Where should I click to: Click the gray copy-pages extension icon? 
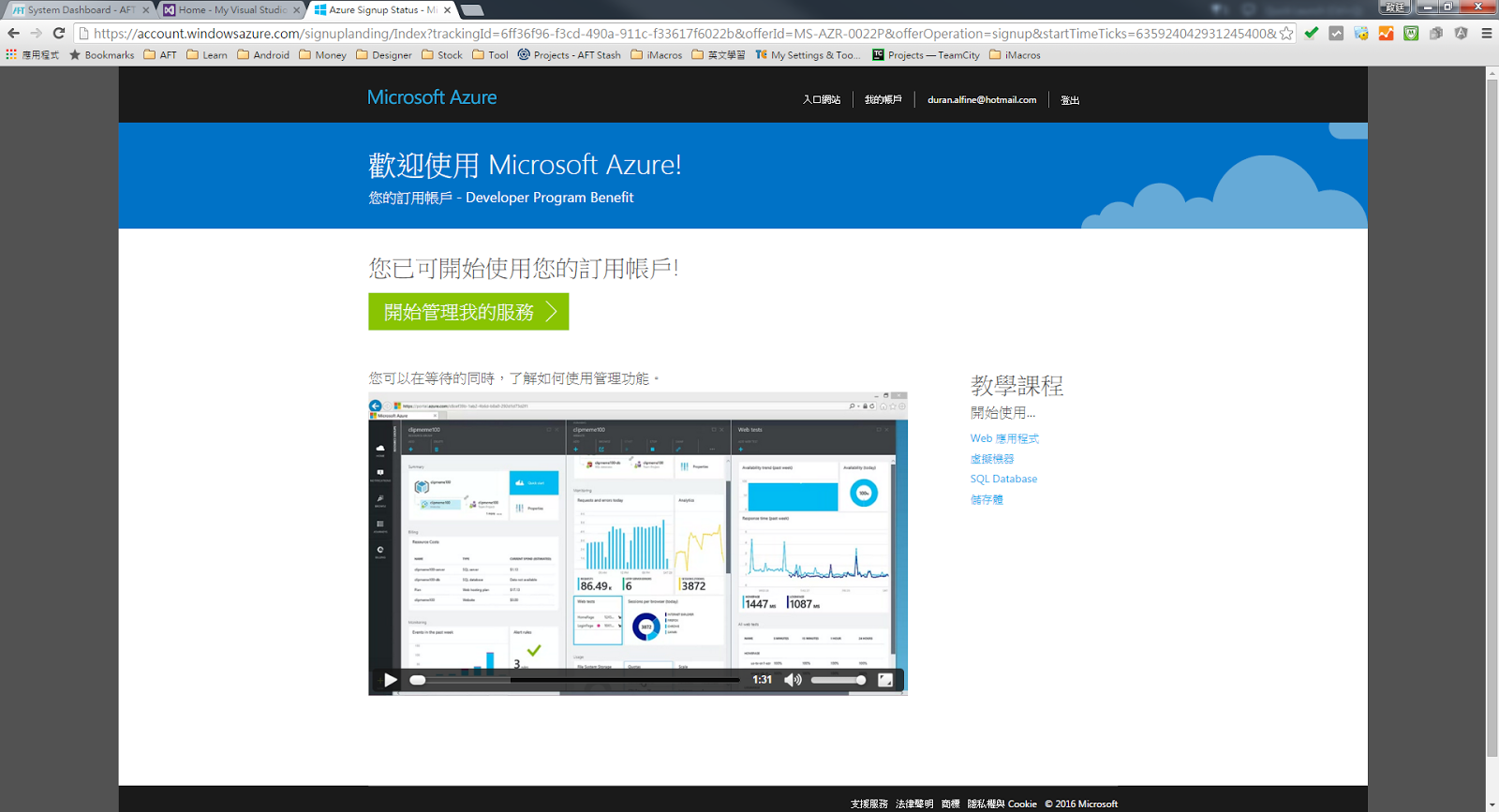click(1435, 33)
